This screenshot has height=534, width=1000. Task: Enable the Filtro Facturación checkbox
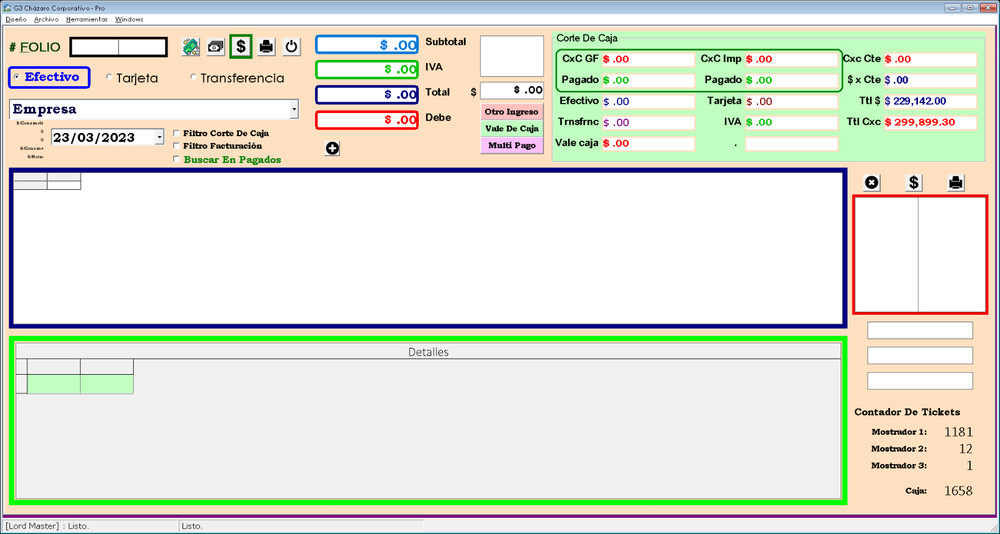(x=177, y=146)
